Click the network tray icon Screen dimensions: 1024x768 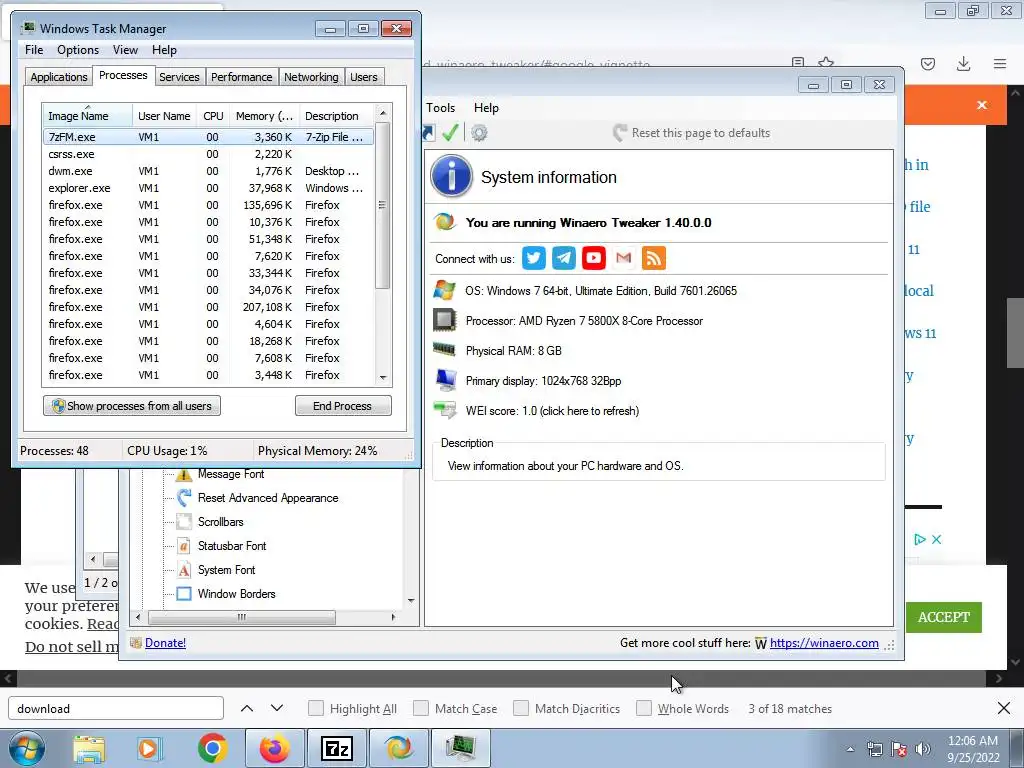tap(875, 749)
